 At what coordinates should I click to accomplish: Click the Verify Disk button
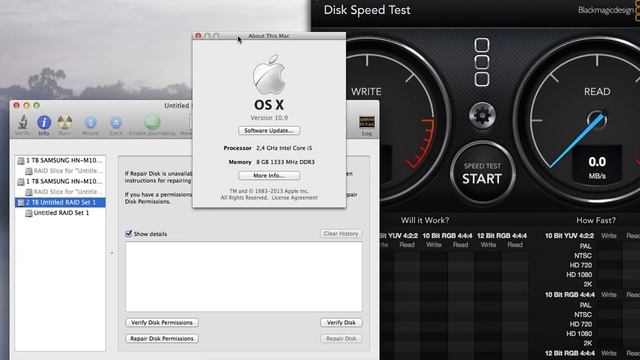pos(341,322)
